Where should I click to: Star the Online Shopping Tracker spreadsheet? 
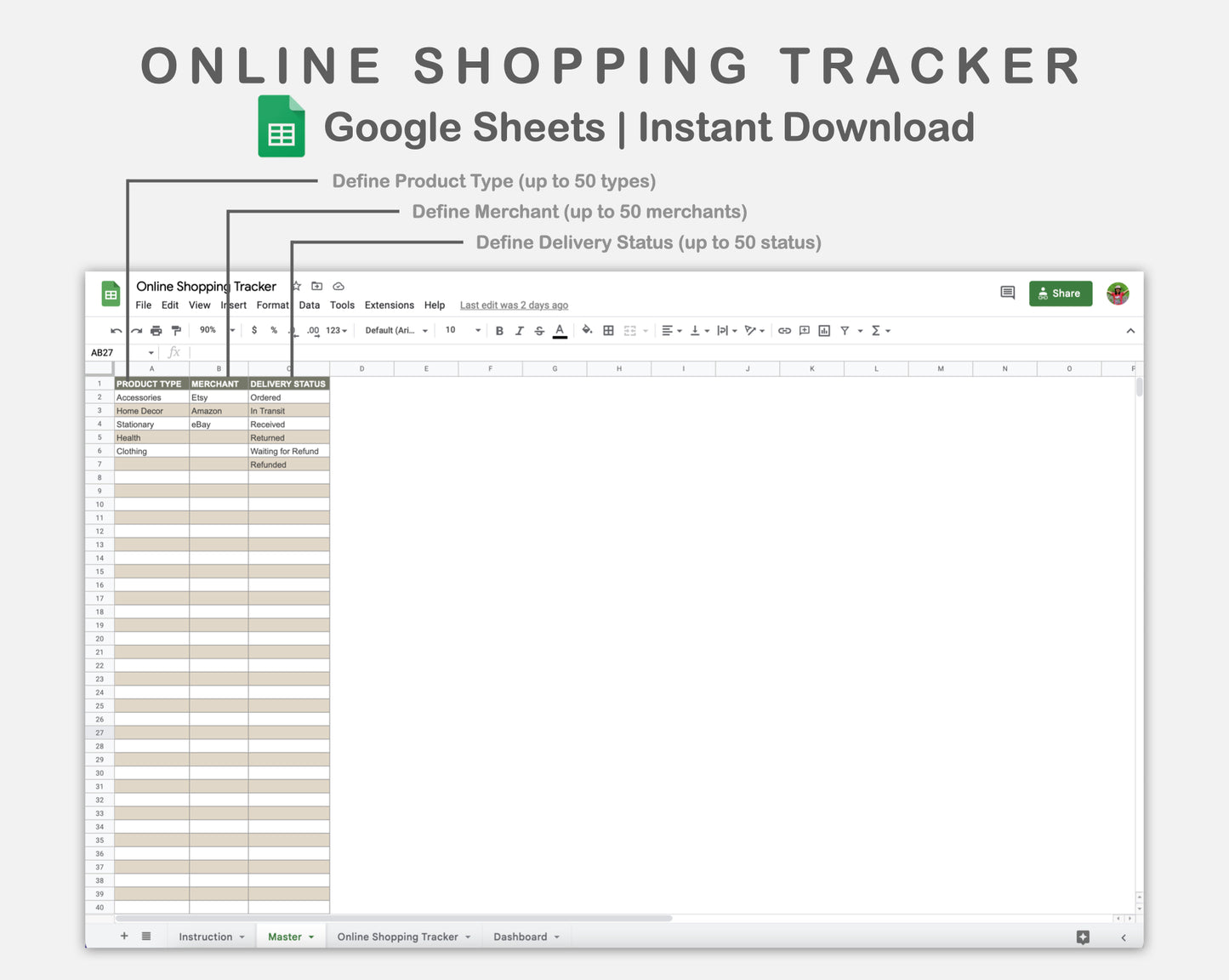pyautogui.click(x=295, y=286)
